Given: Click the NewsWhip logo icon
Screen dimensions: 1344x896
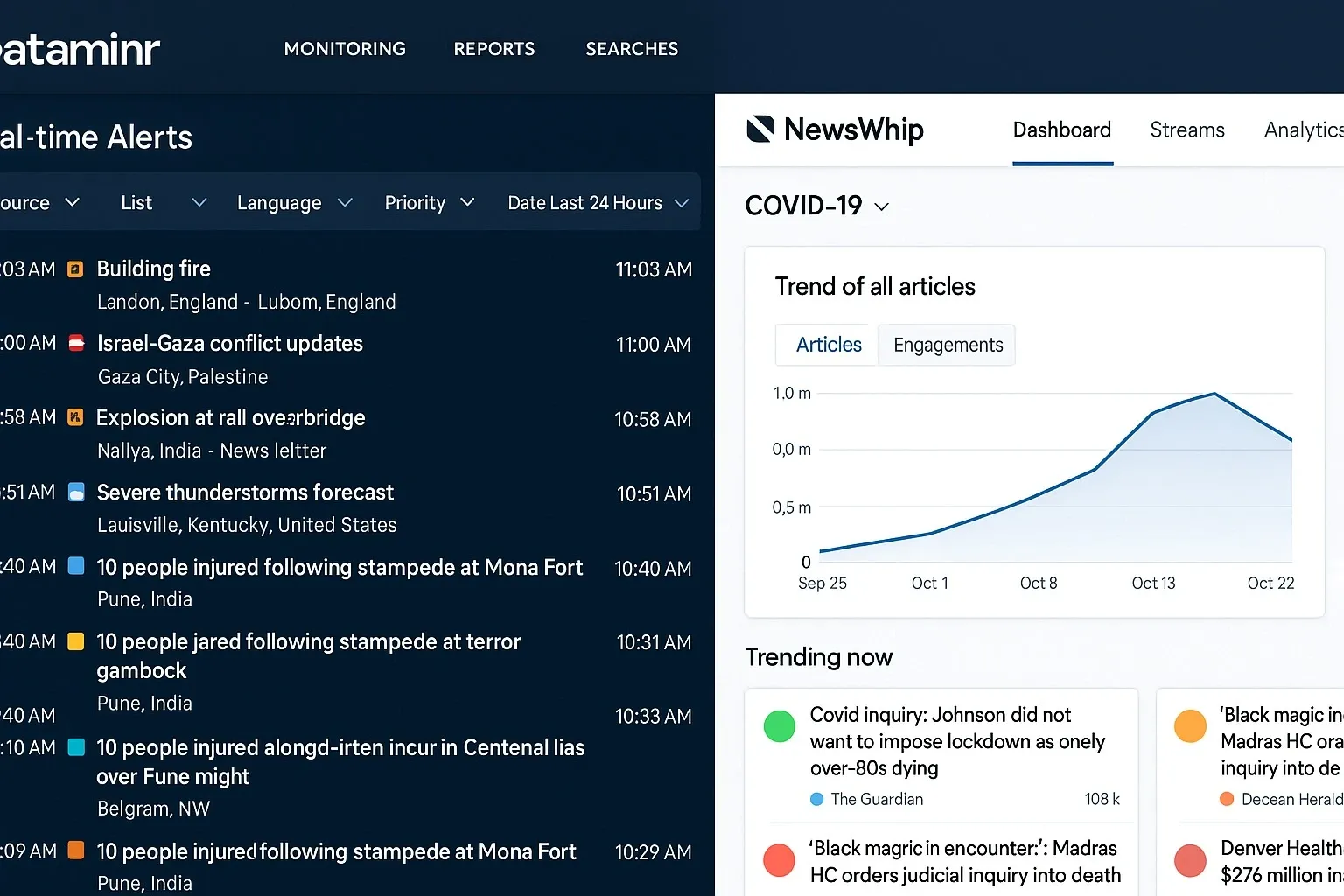Looking at the screenshot, I should (760, 129).
